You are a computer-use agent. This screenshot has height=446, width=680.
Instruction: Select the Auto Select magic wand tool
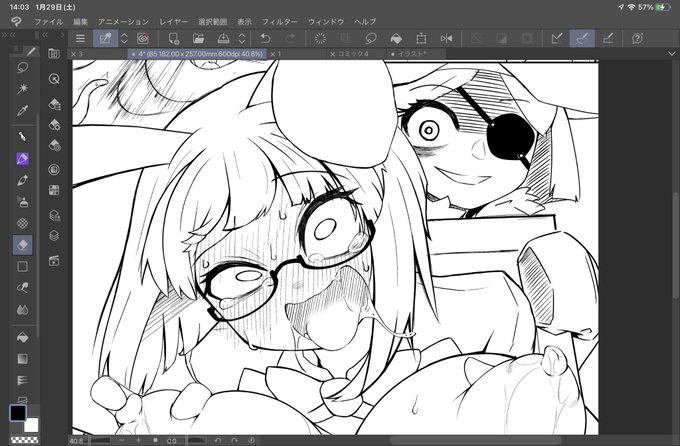23,89
